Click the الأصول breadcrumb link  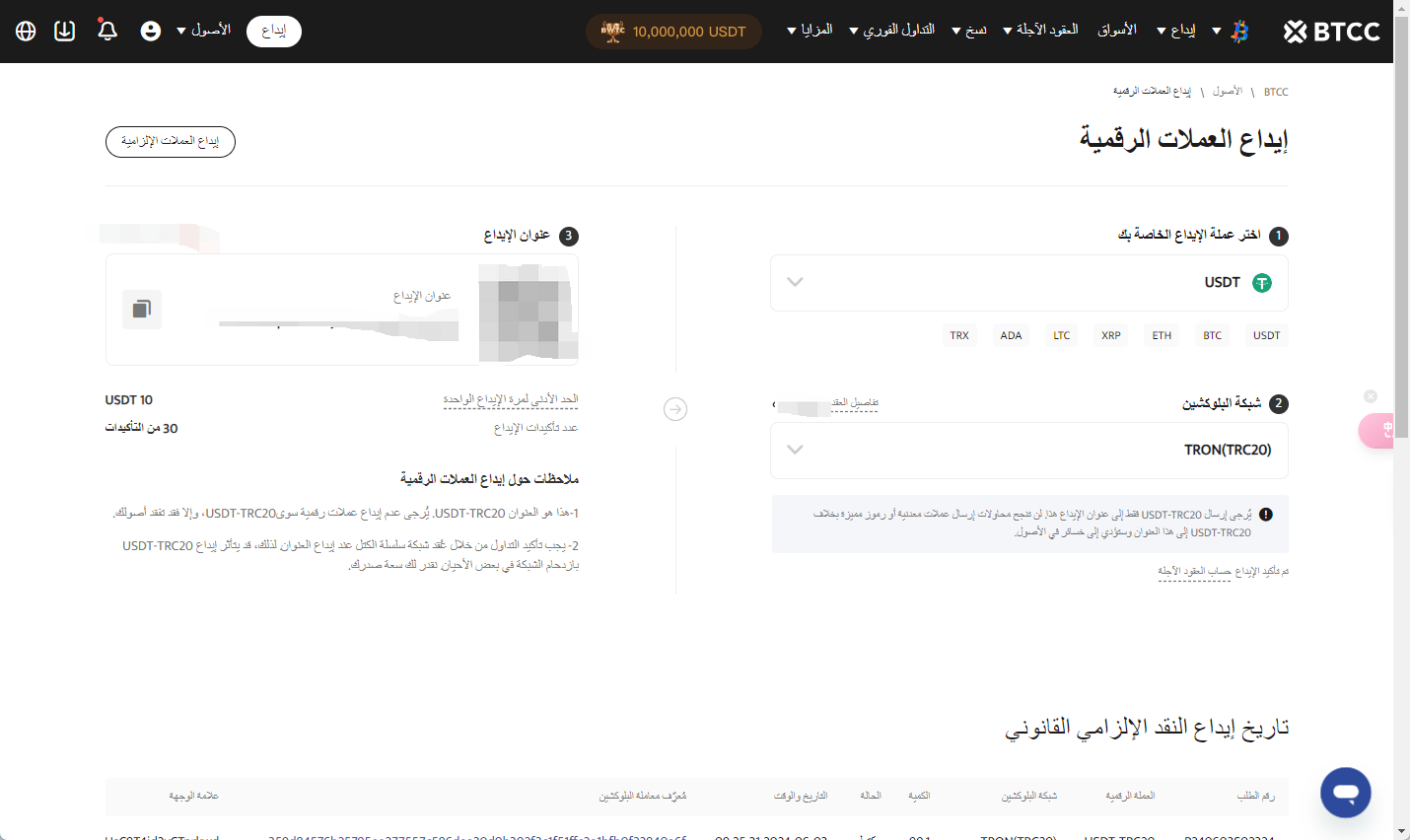pos(1228,92)
